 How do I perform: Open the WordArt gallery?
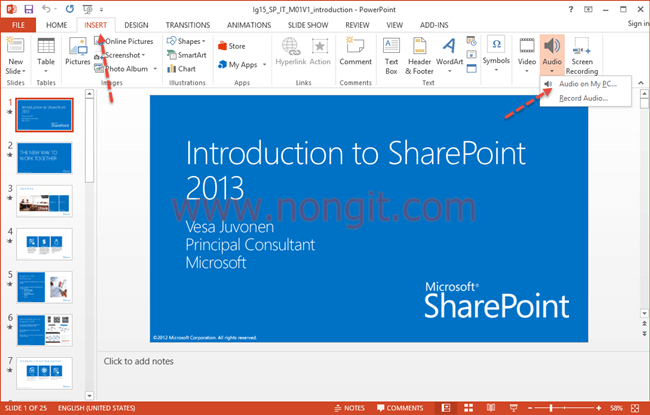tap(449, 55)
